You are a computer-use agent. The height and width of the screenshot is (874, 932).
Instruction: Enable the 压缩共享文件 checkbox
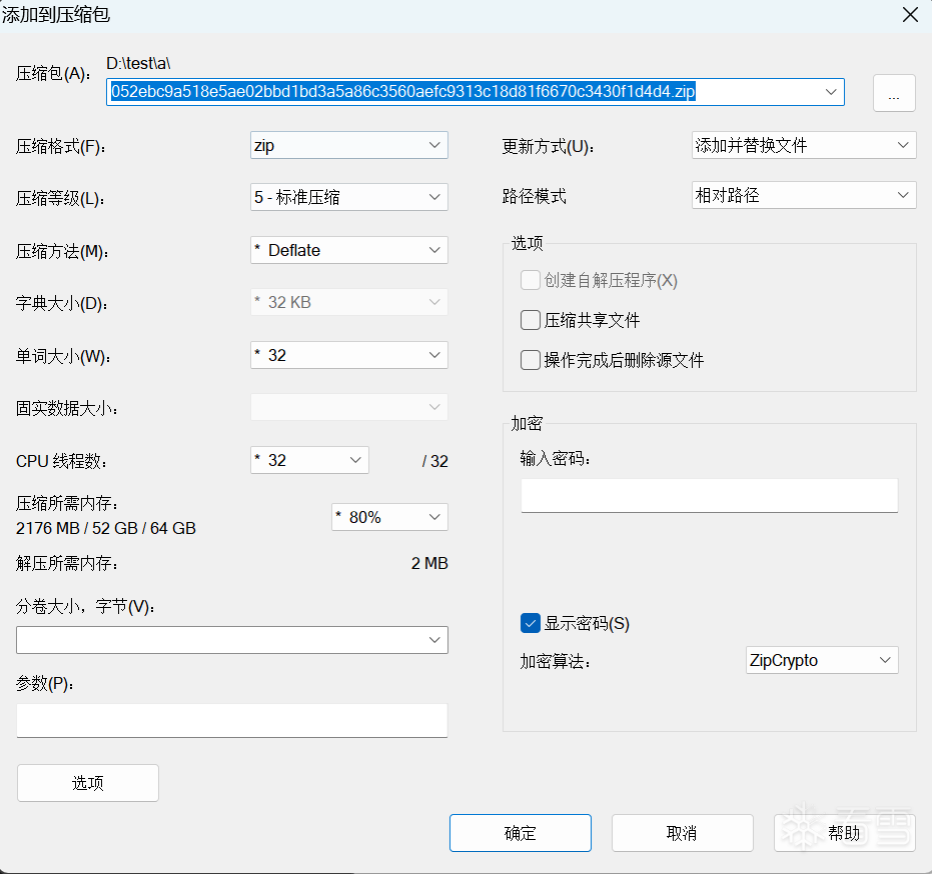[530, 320]
